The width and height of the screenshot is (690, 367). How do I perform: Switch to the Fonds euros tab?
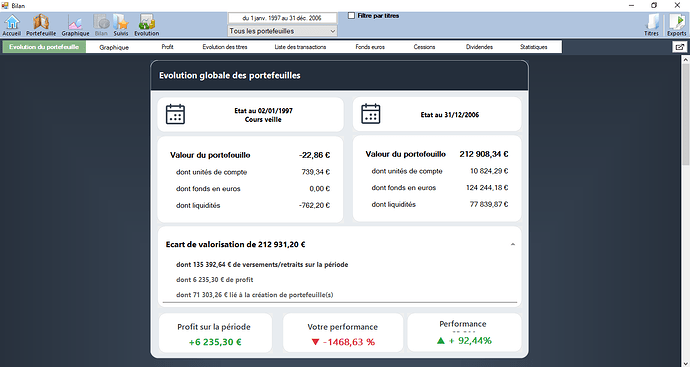pos(370,47)
